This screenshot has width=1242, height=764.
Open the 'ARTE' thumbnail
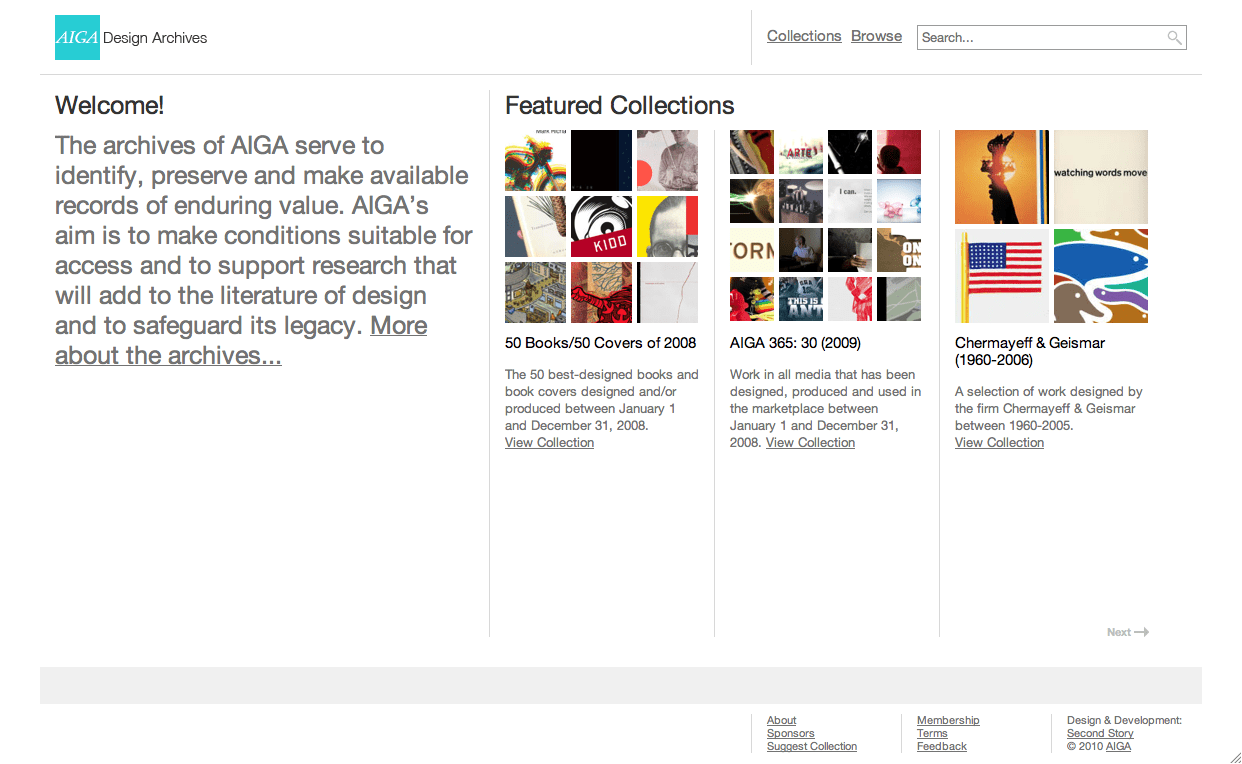801,152
